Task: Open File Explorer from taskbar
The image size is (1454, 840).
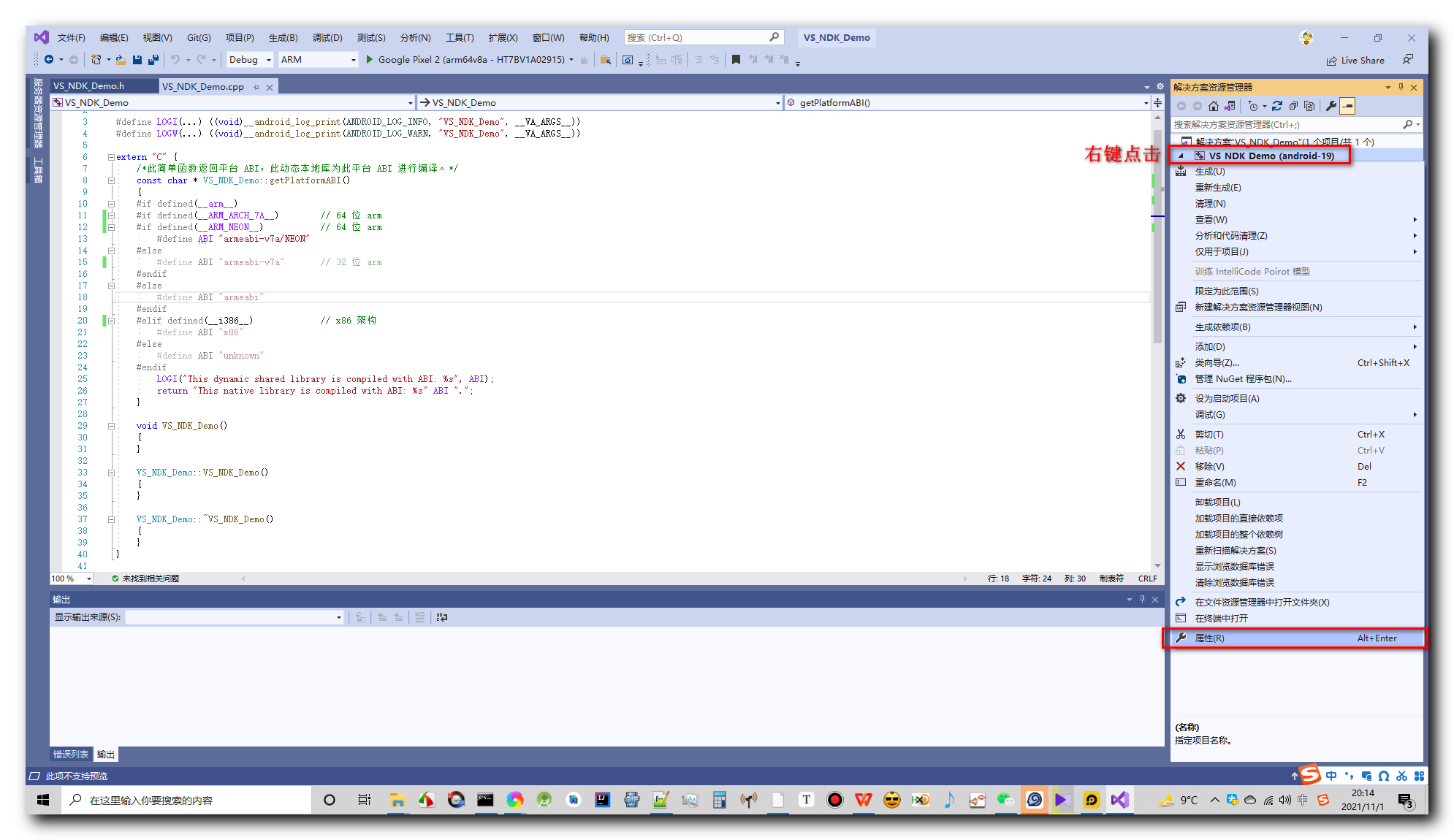Action: click(397, 801)
